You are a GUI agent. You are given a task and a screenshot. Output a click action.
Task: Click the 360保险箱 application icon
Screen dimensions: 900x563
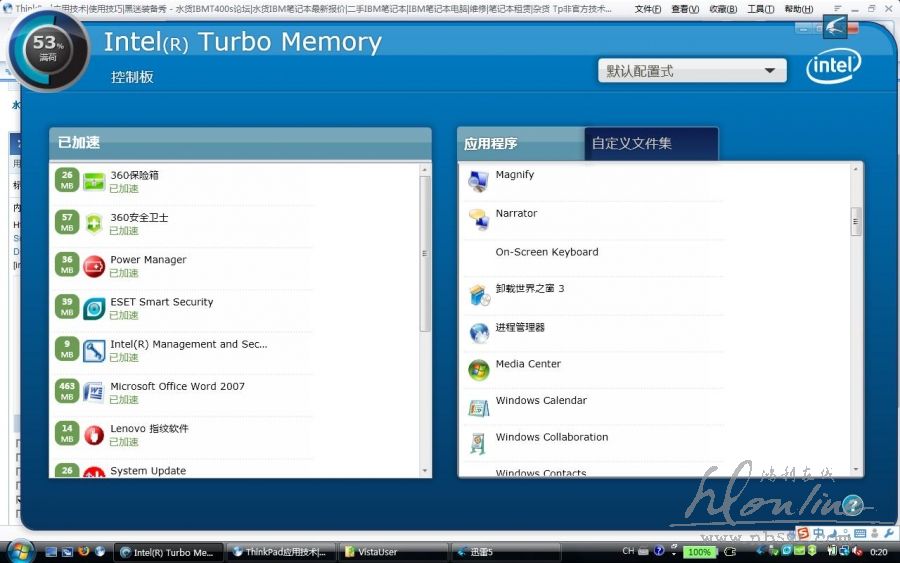pos(94,182)
